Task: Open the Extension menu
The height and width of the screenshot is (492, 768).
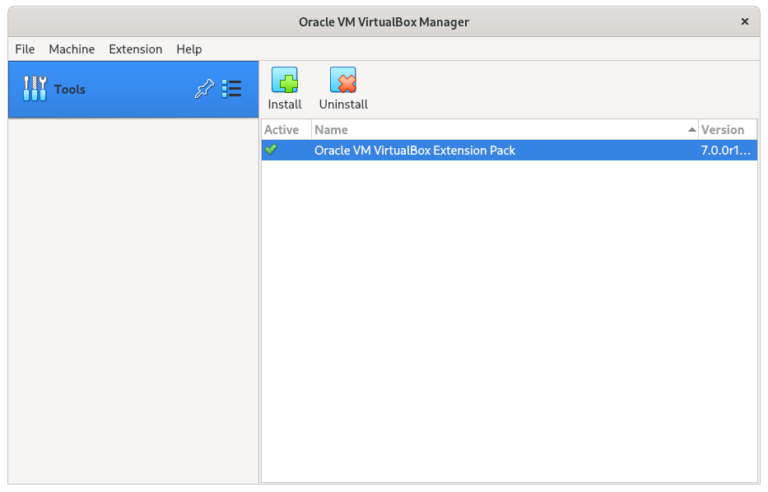Action: (135, 49)
